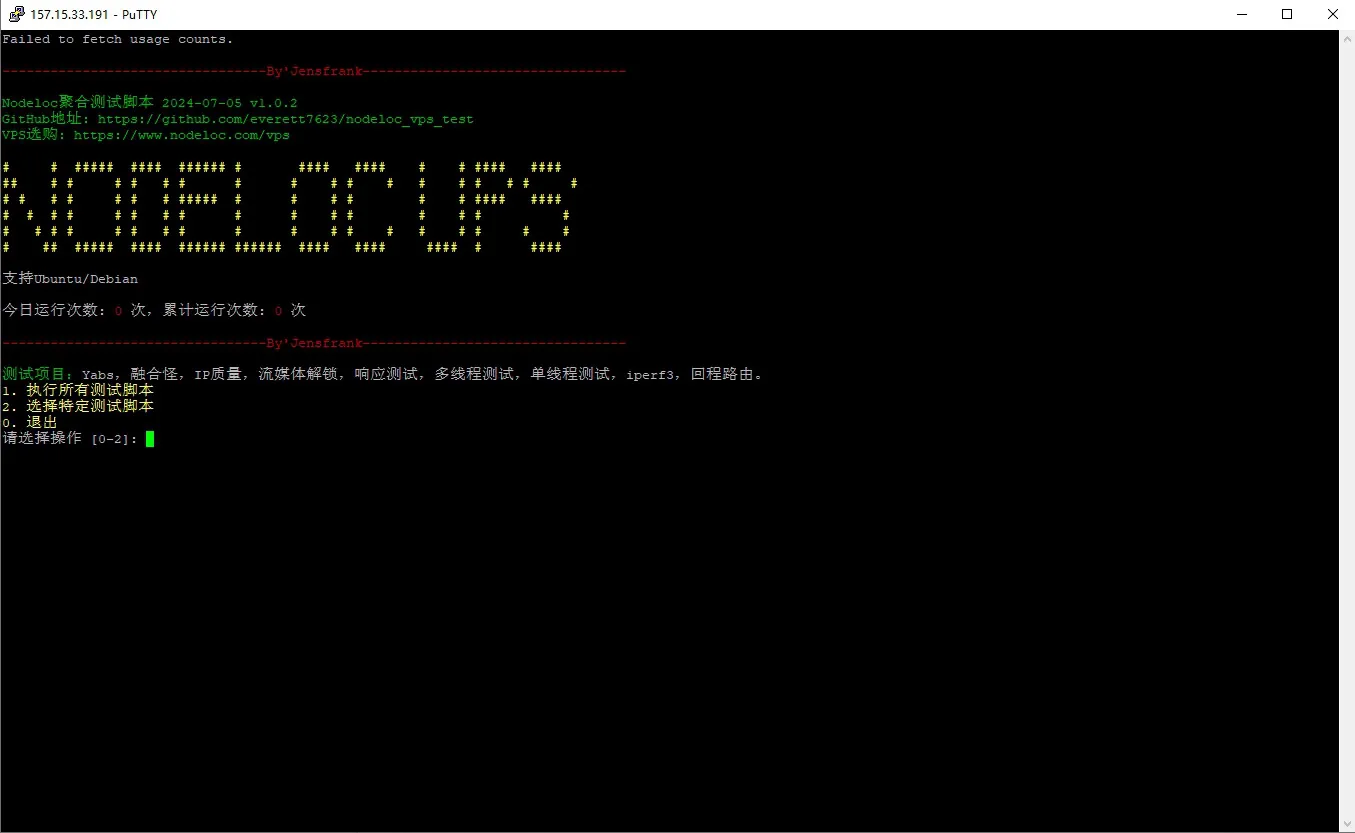Click the yellow NODELOC ASCII art logo
The image size is (1355, 833).
[290, 207]
